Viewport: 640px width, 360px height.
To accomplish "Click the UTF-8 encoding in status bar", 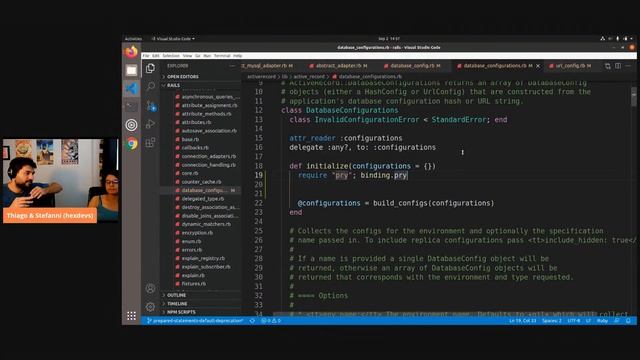I will pos(573,321).
